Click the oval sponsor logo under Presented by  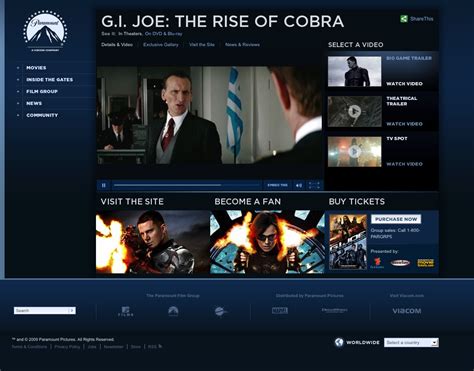pyautogui.click(x=400, y=263)
